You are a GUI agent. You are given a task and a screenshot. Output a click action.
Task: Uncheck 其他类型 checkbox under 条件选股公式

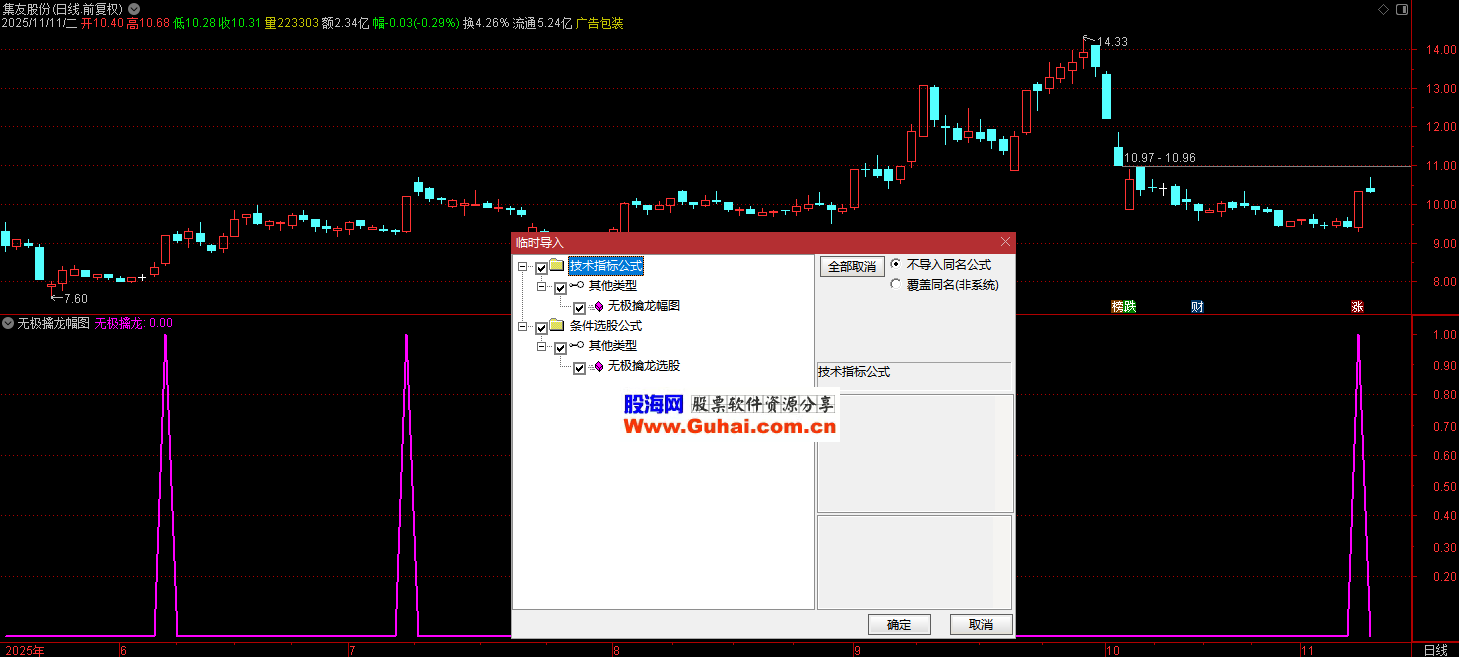pyautogui.click(x=560, y=348)
